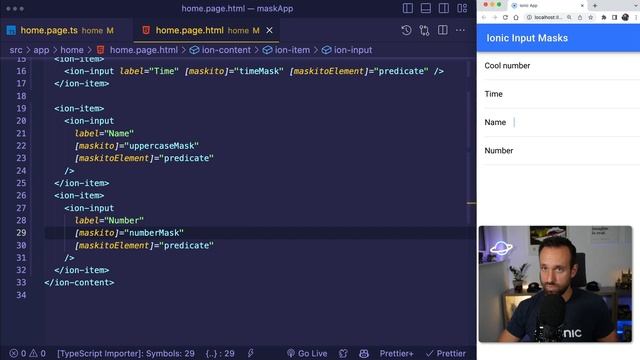Image resolution: width=640 pixels, height=360 pixels.
Task: Toggle the VS Code secondary sidebar layout icon
Action: click(x=444, y=8)
